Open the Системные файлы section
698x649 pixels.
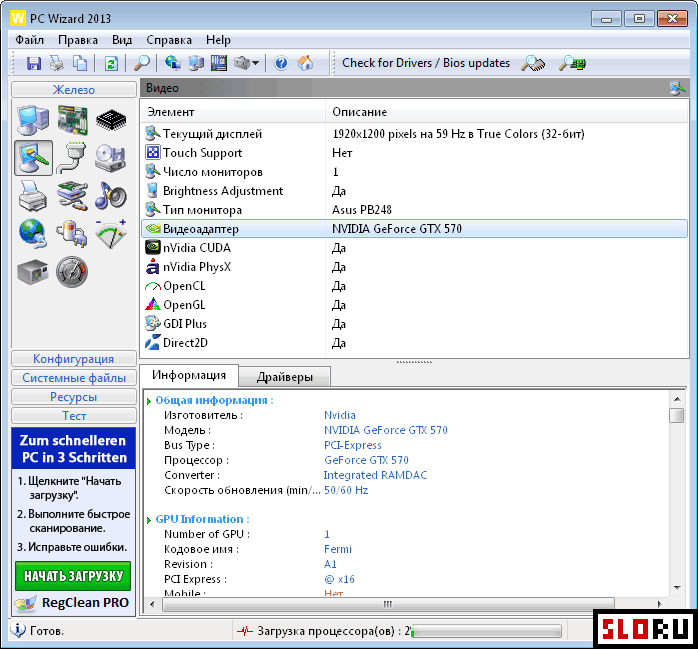(x=74, y=378)
